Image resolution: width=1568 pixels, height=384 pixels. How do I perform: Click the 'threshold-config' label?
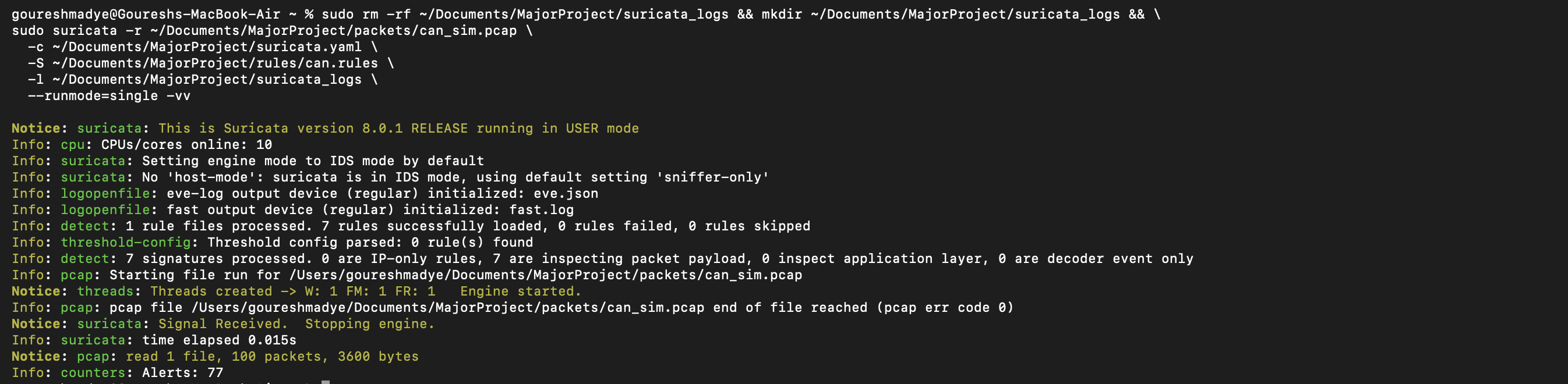coord(125,243)
